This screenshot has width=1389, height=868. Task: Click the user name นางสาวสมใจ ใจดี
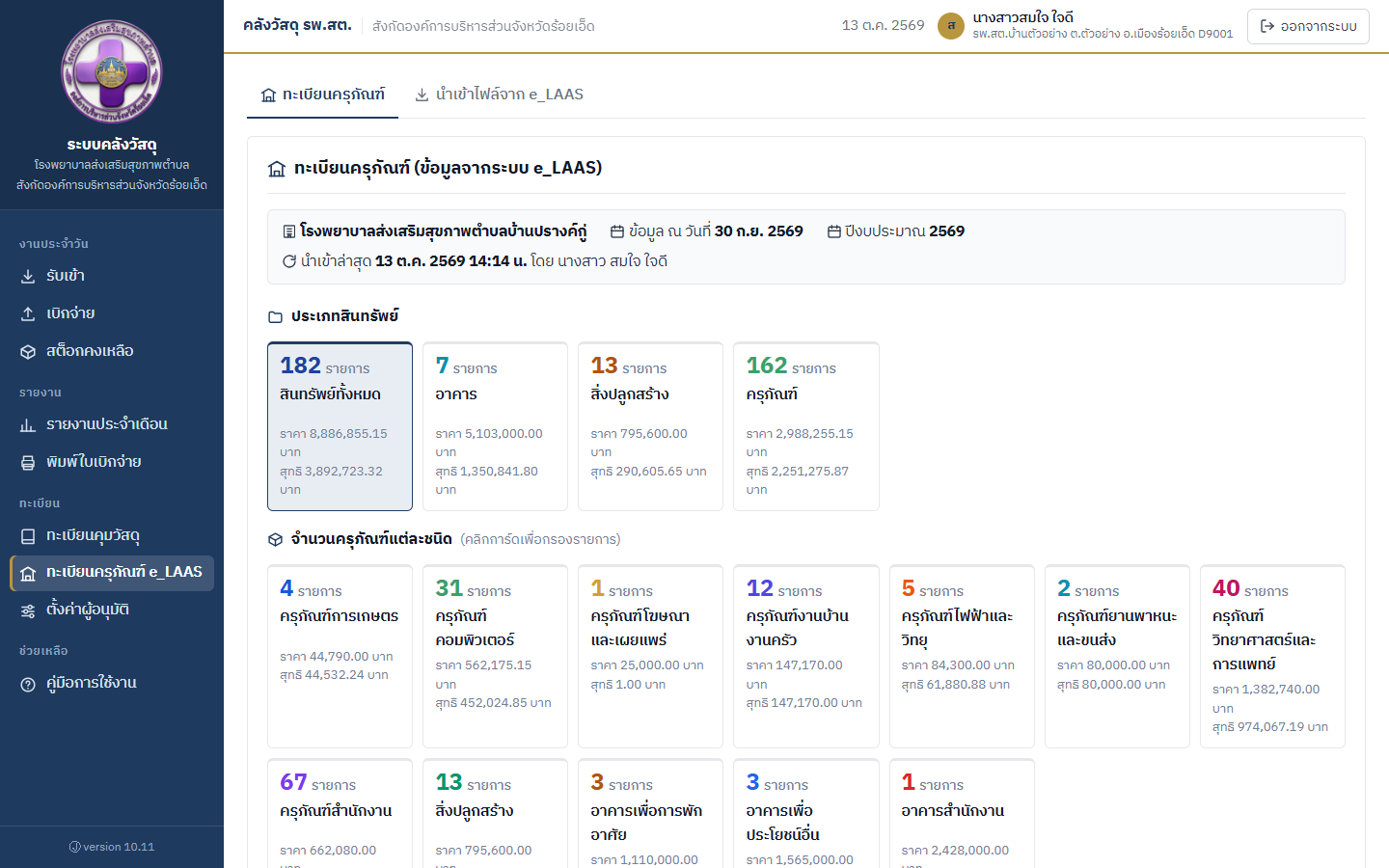click(1022, 17)
